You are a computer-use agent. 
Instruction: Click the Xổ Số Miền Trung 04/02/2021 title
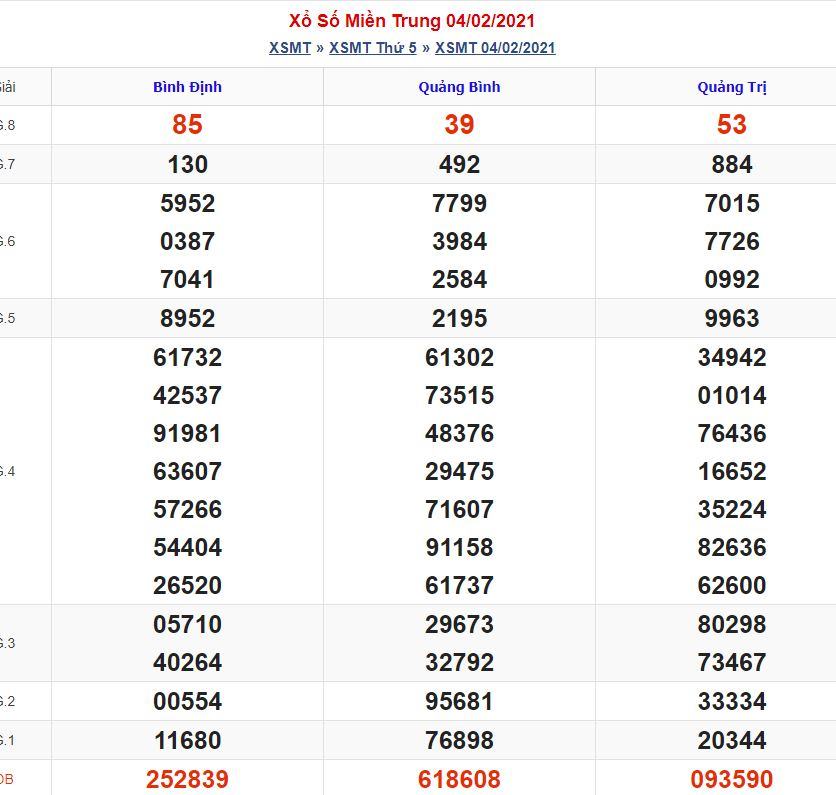tap(412, 21)
